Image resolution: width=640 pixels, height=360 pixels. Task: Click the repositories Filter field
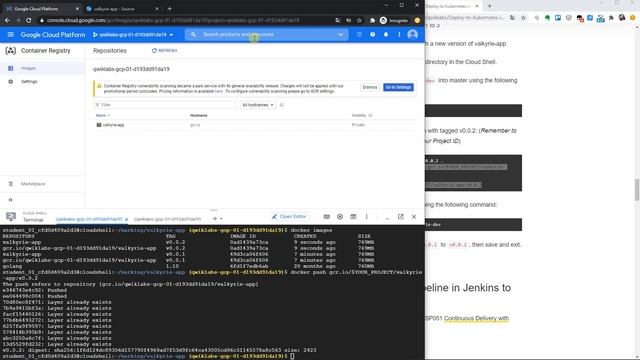tap(165, 105)
